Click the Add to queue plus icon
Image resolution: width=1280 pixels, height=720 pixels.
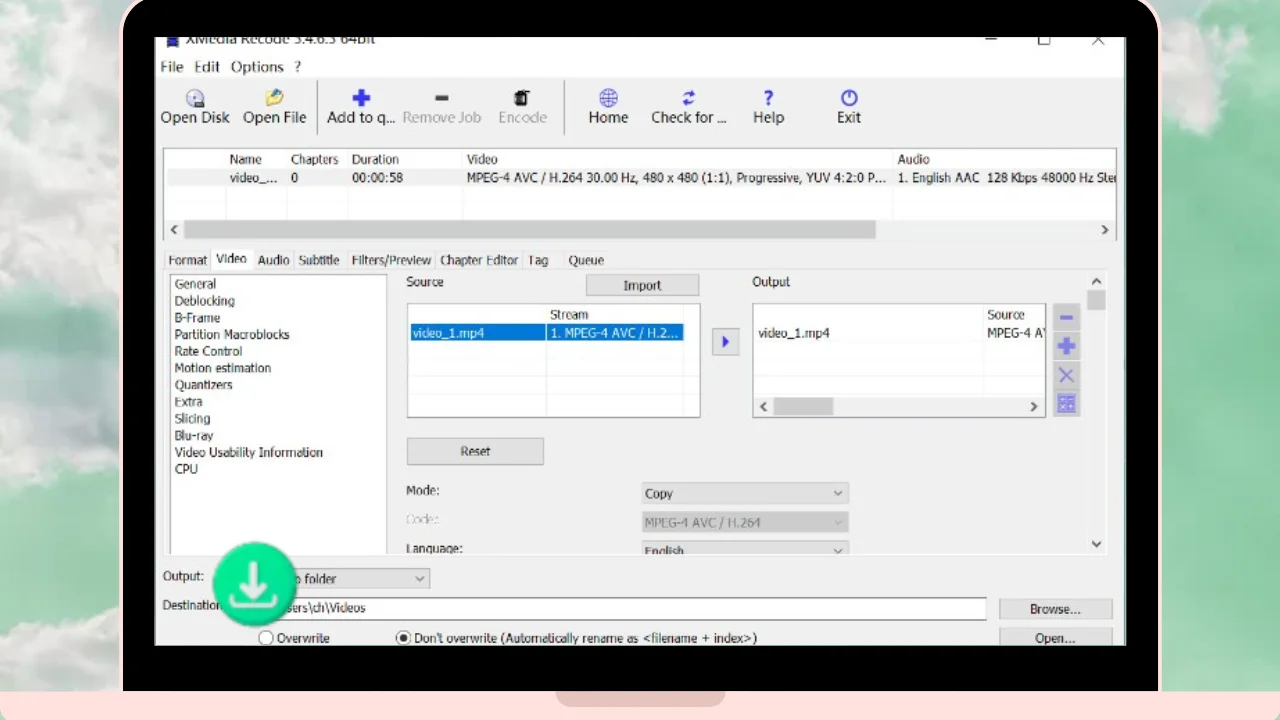(361, 98)
